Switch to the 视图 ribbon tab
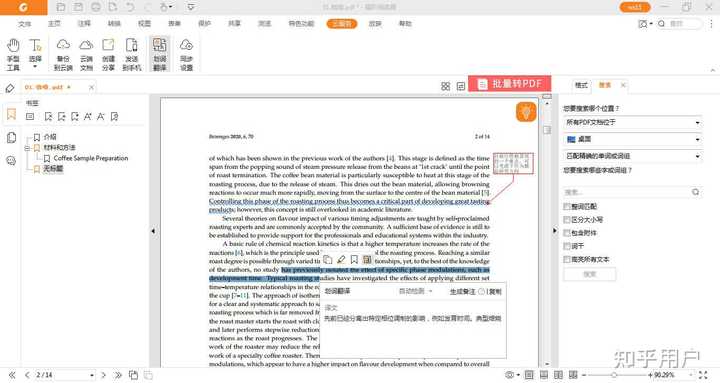 point(144,23)
